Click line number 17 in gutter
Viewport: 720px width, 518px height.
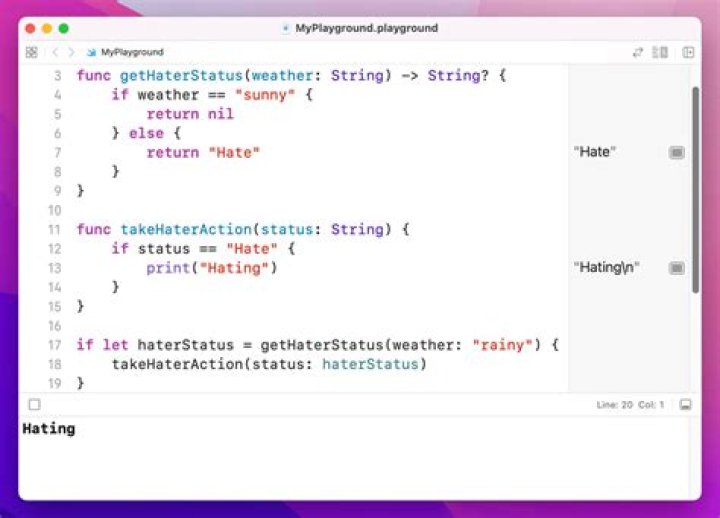click(54, 345)
